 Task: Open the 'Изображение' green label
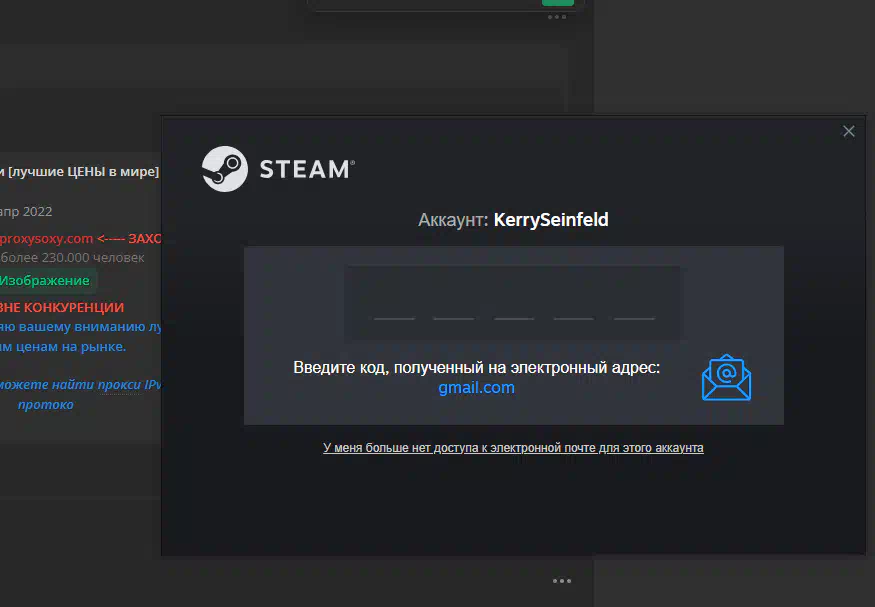(x=46, y=281)
